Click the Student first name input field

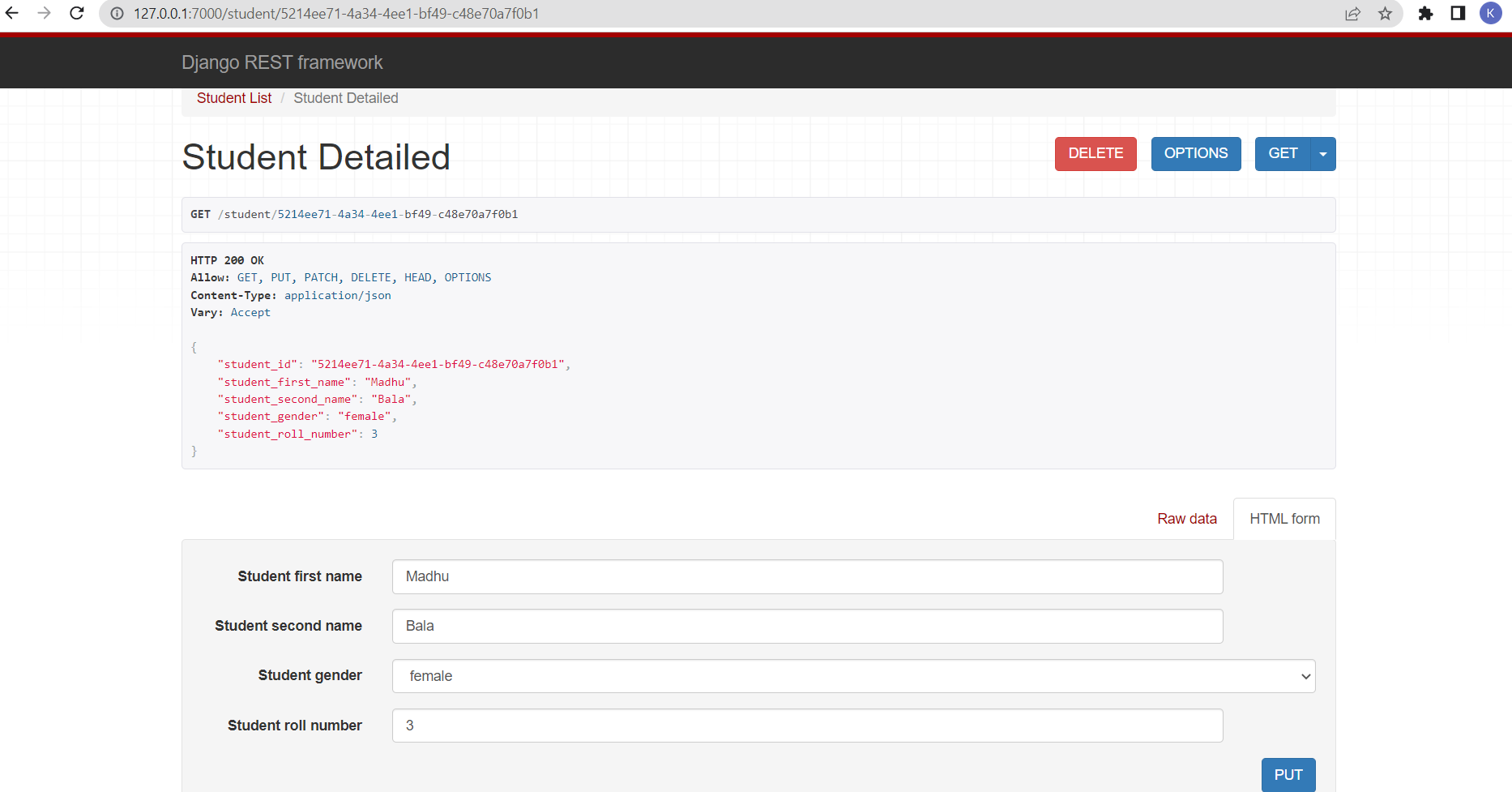(807, 576)
